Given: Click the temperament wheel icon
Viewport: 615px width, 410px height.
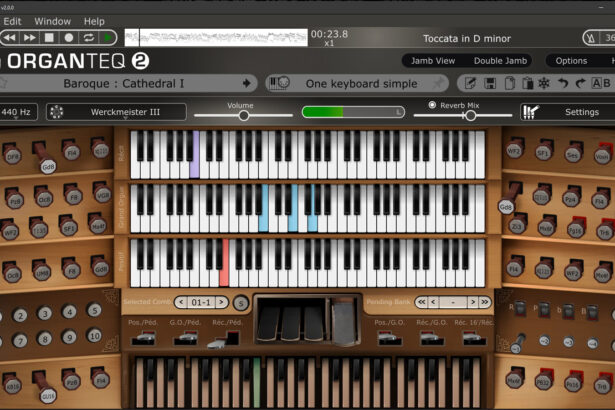Looking at the screenshot, I should point(56,112).
